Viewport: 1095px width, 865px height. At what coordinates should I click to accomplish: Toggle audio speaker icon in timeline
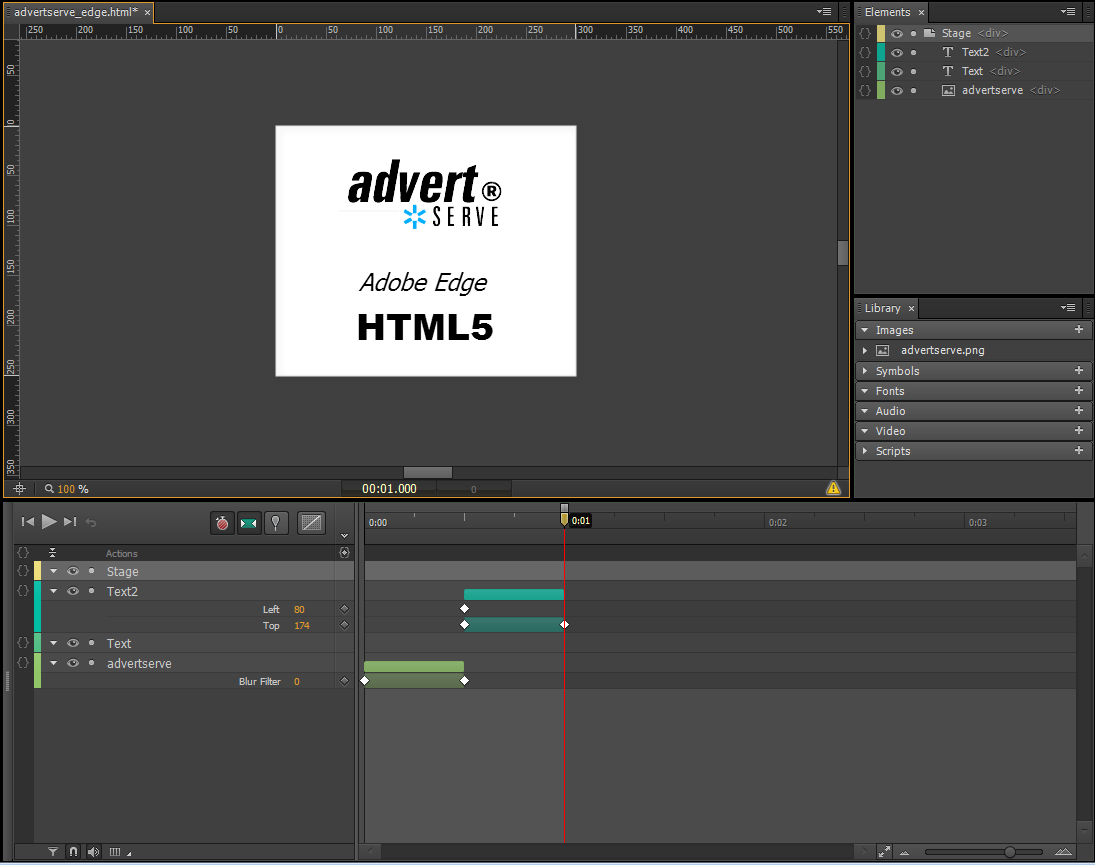[94, 852]
